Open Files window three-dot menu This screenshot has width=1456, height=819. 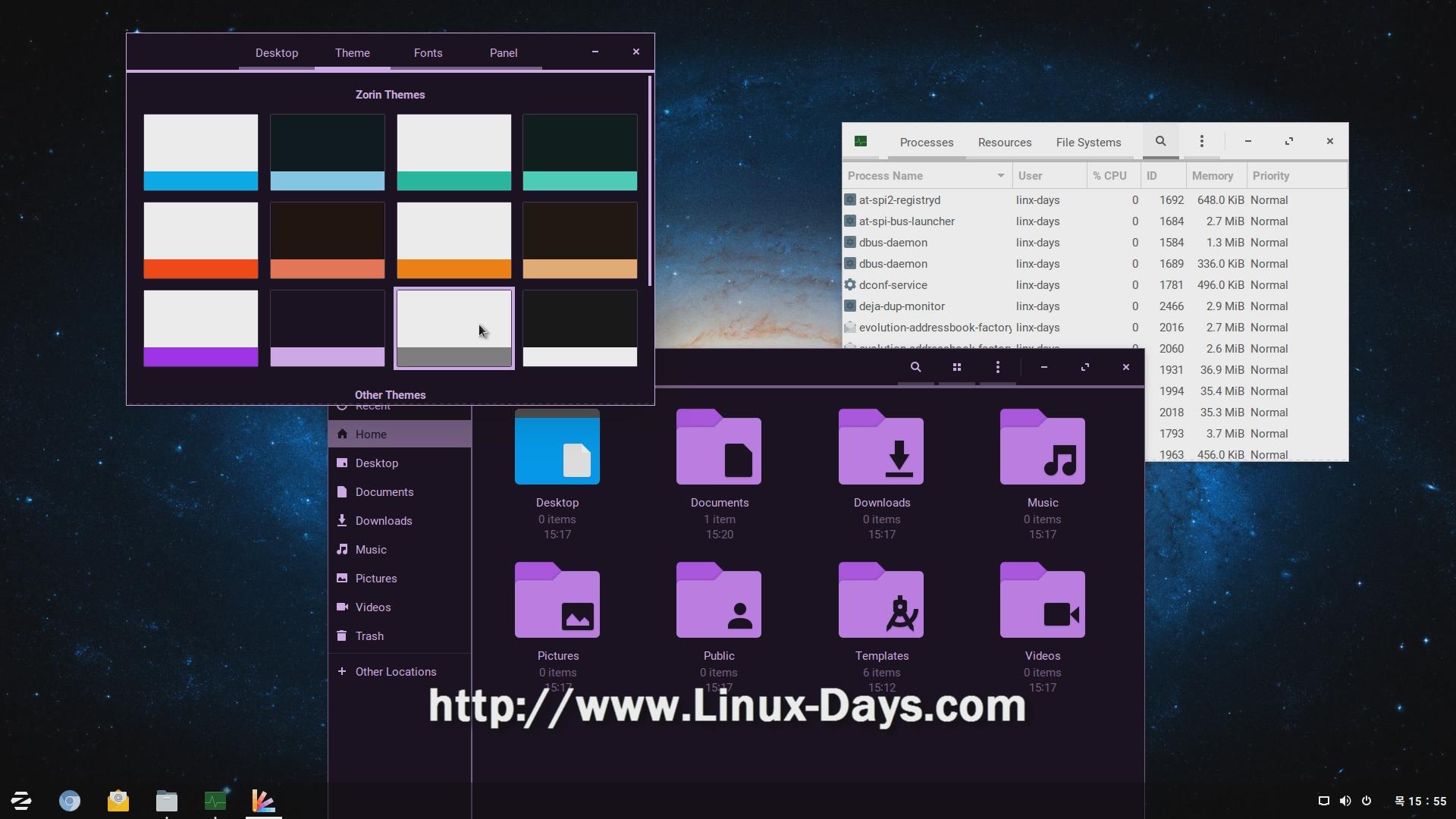(x=998, y=367)
